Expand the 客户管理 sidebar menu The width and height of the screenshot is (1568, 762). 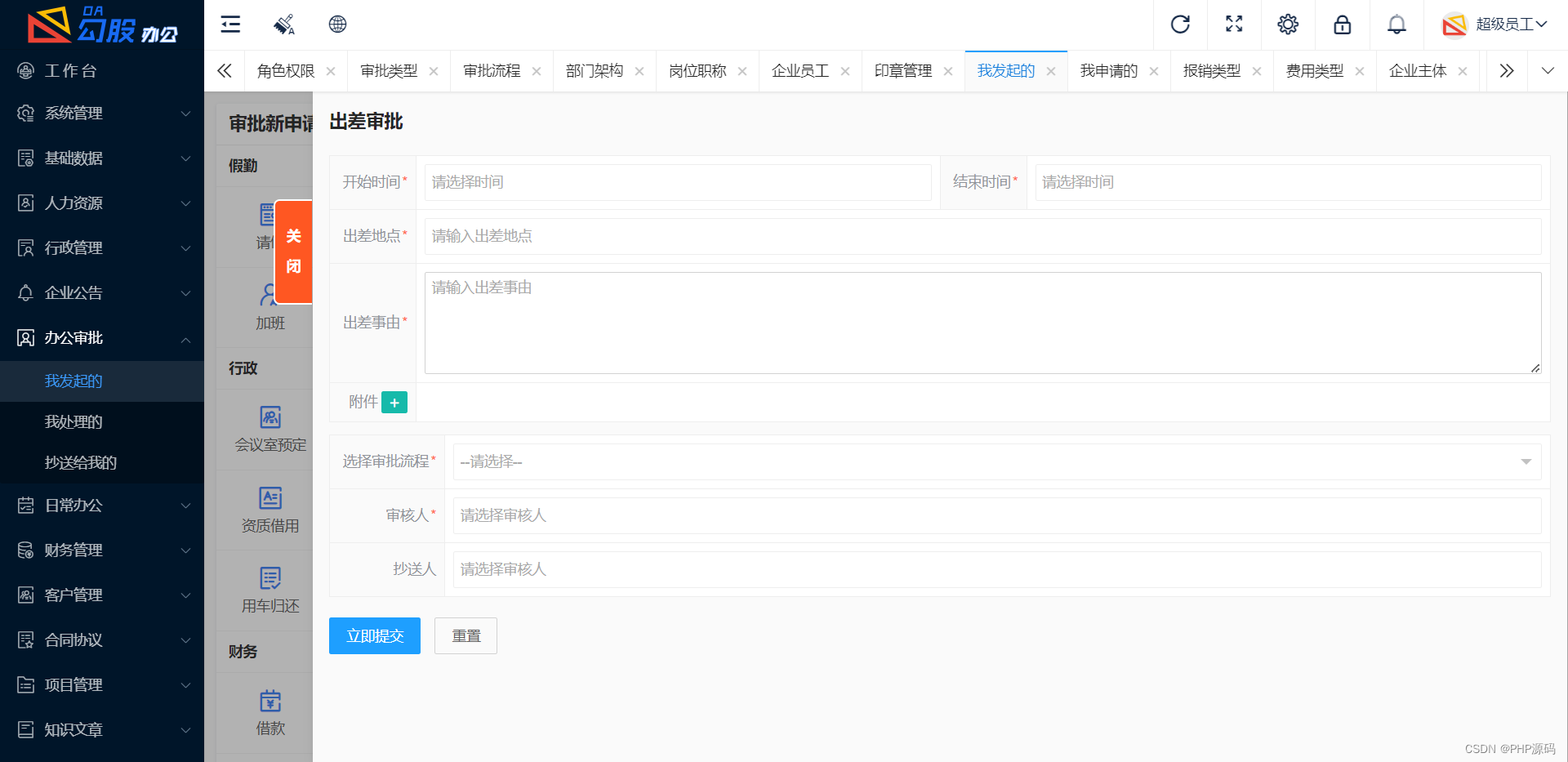click(102, 595)
